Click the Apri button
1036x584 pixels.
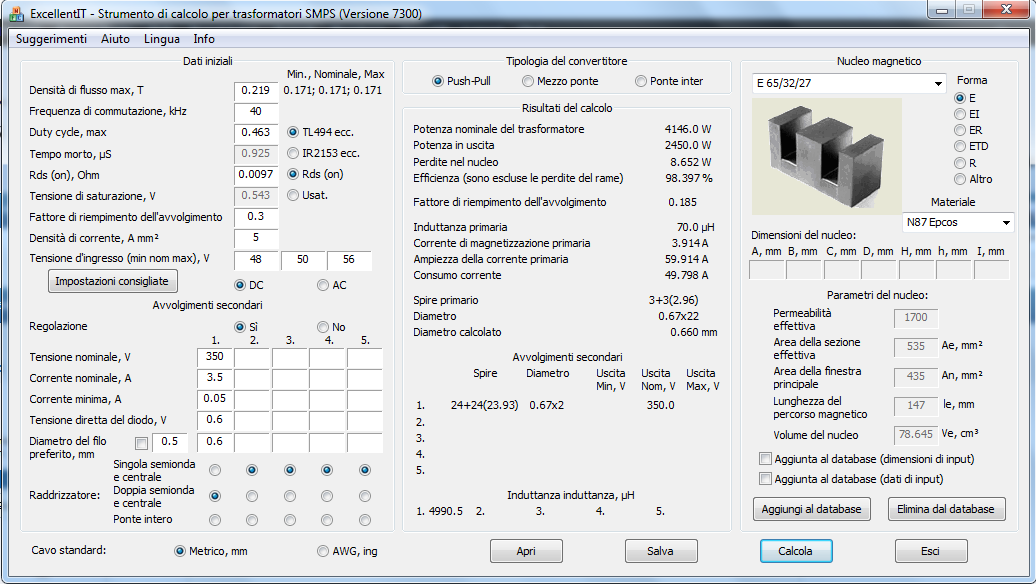(x=526, y=551)
